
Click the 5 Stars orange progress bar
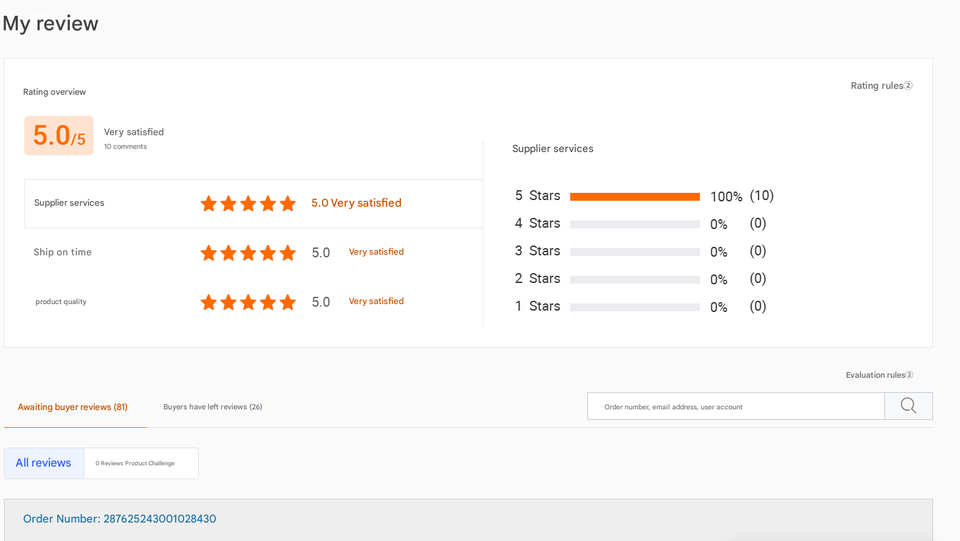pyautogui.click(x=635, y=196)
